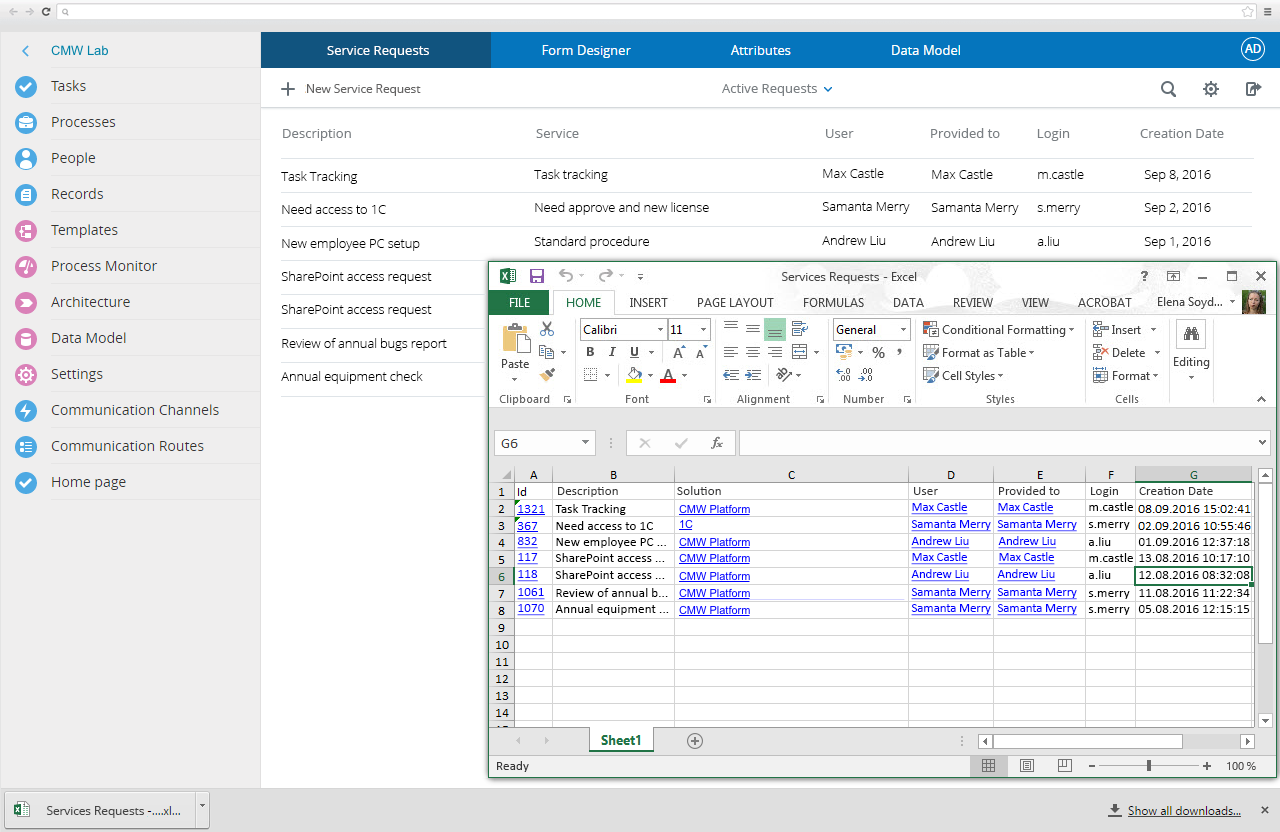Click the Cut scissors icon in Excel
1280x832 pixels.
pyautogui.click(x=547, y=329)
